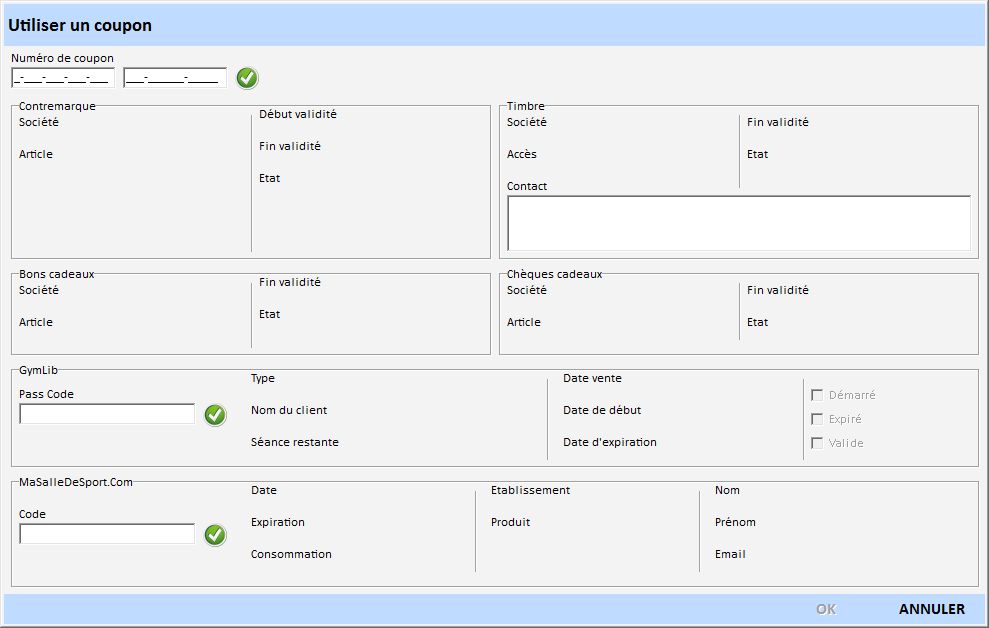Screen dimensions: 989x628
Task: Toggle the Valide checkbox
Action: (x=817, y=443)
